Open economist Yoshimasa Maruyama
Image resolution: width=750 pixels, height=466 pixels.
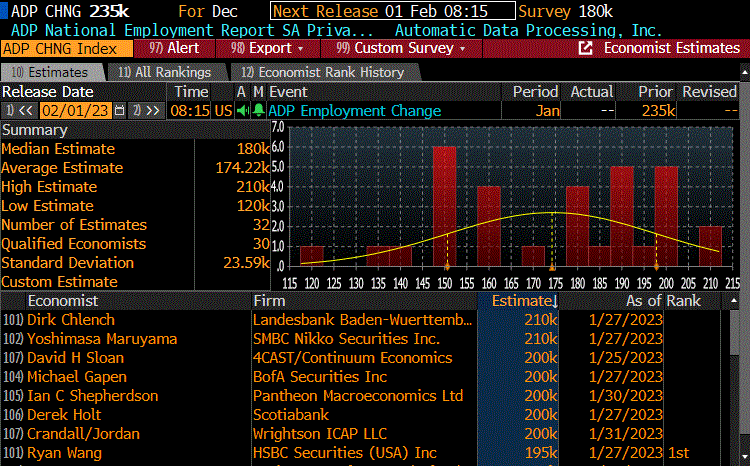coord(102,339)
